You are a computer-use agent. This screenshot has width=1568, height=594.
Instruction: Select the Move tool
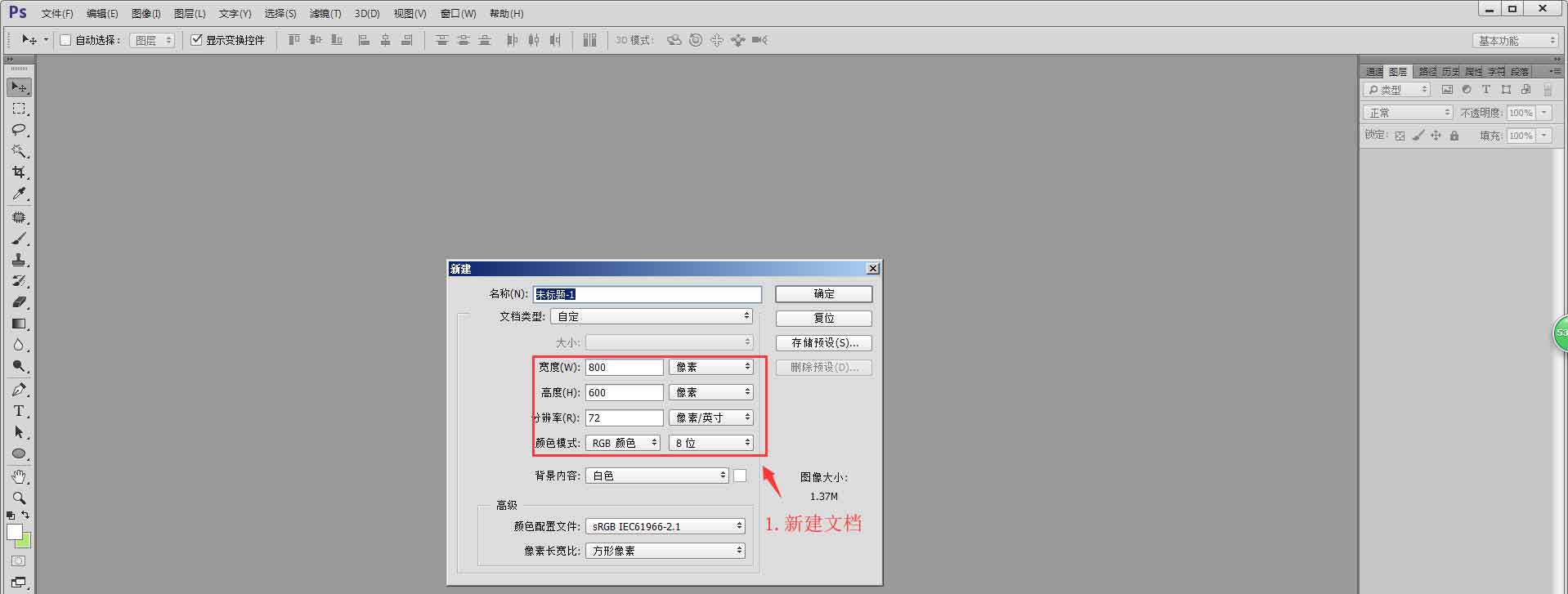point(19,87)
